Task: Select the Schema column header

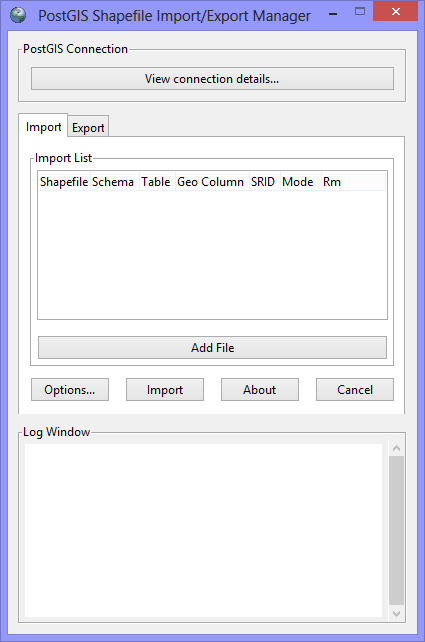Action: point(115,181)
